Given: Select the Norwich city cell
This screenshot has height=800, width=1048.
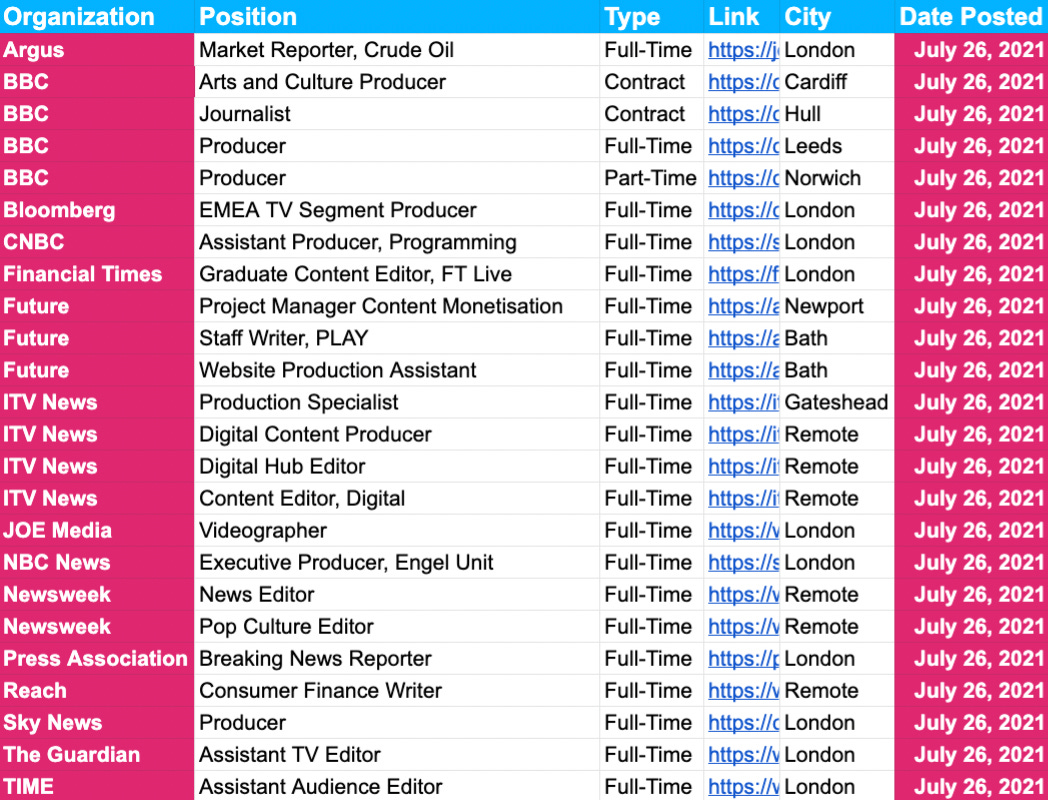Looking at the screenshot, I should point(837,178).
